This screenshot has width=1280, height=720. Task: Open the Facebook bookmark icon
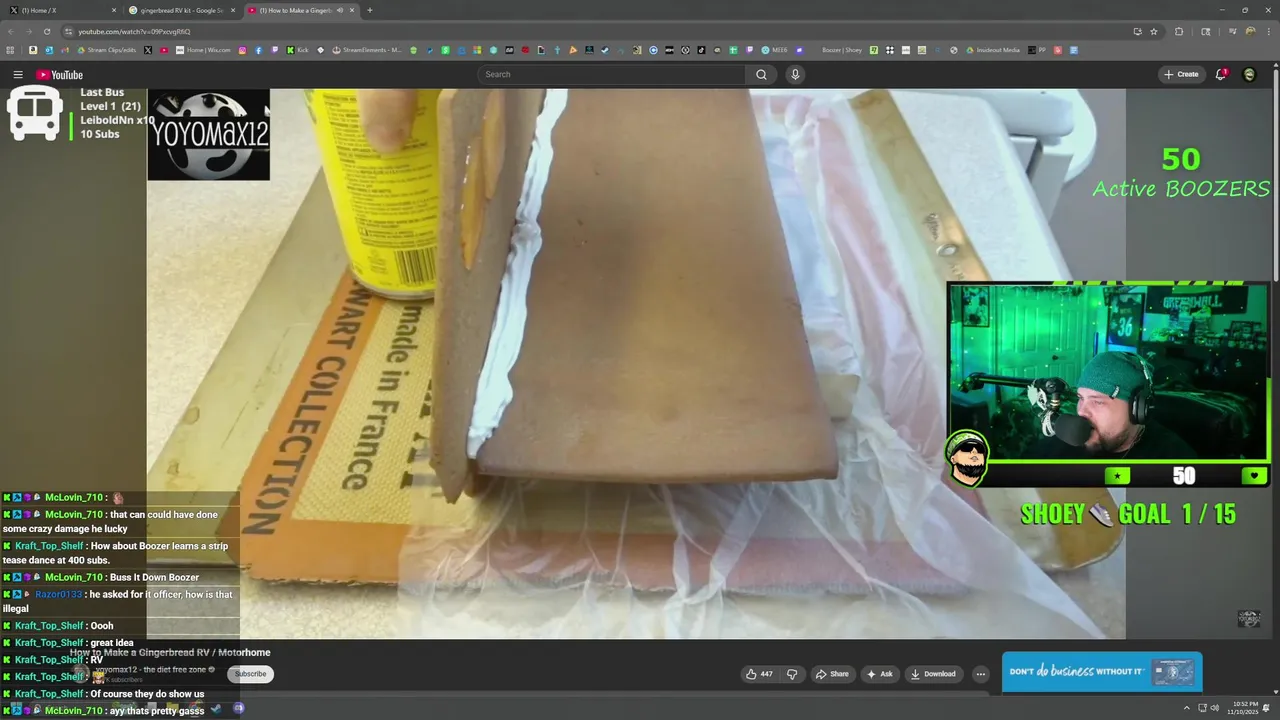258,50
